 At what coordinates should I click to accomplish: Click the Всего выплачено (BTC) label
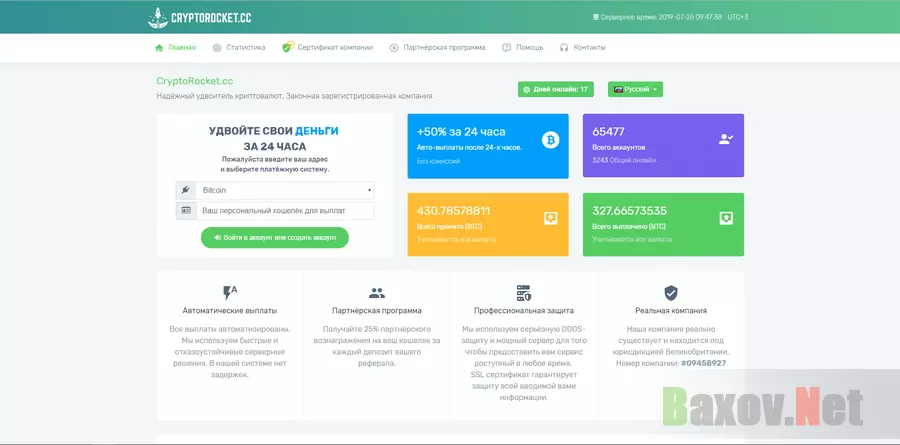629,227
